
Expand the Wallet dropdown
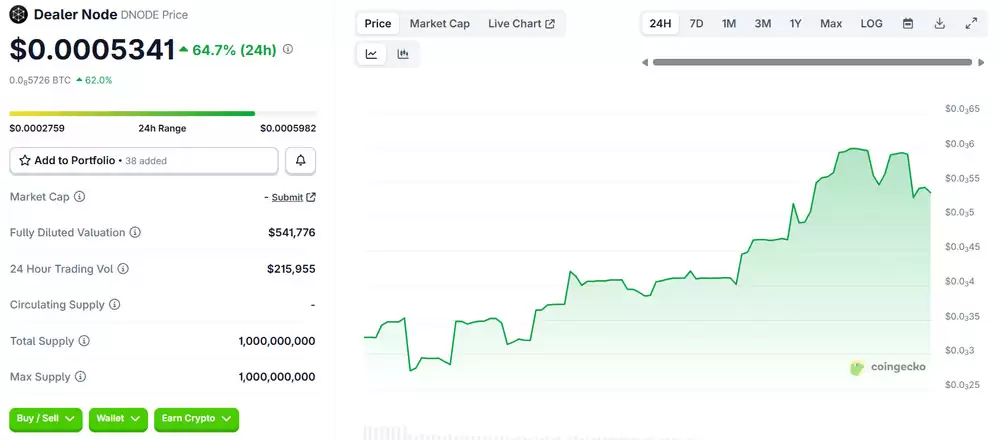coord(118,419)
